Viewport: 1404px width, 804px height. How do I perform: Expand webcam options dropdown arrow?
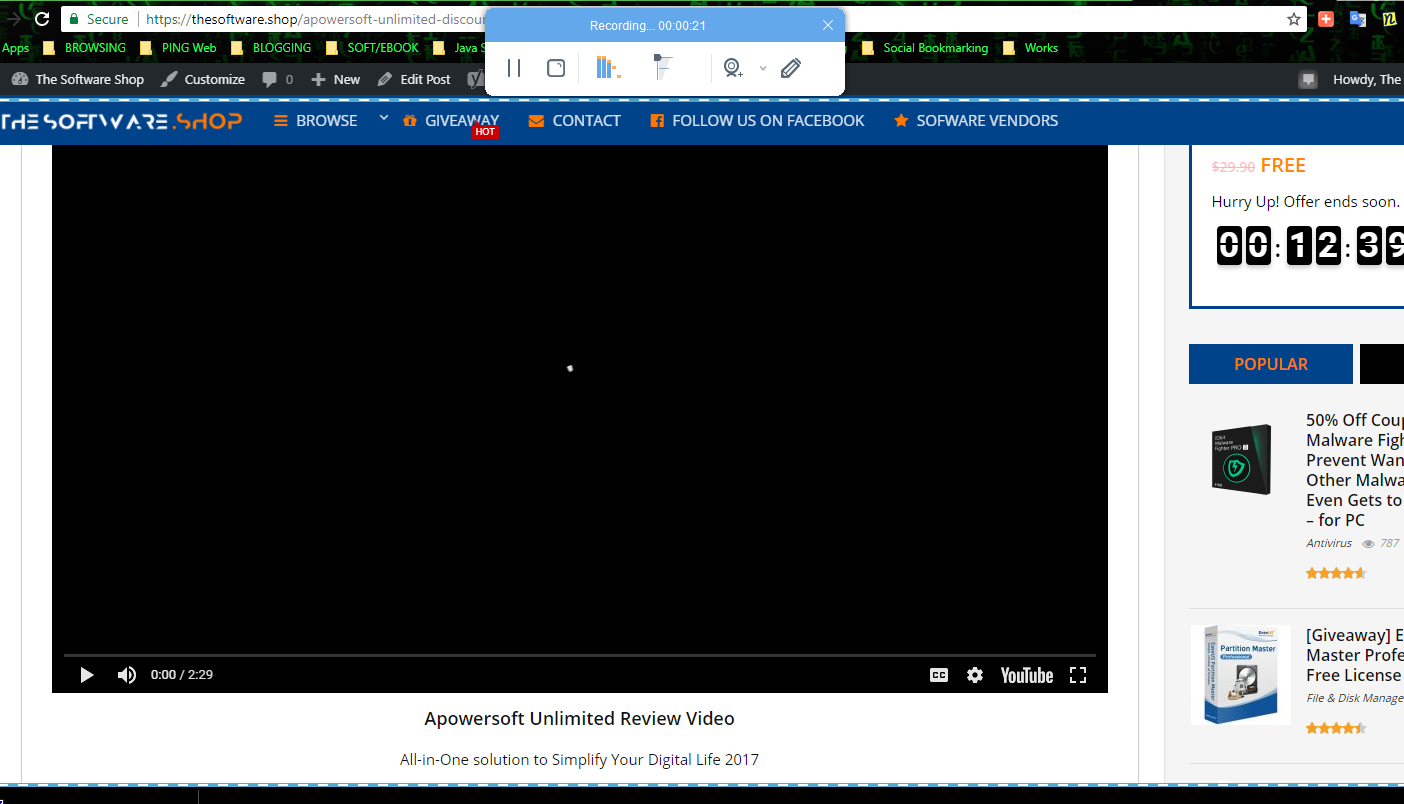tap(763, 68)
